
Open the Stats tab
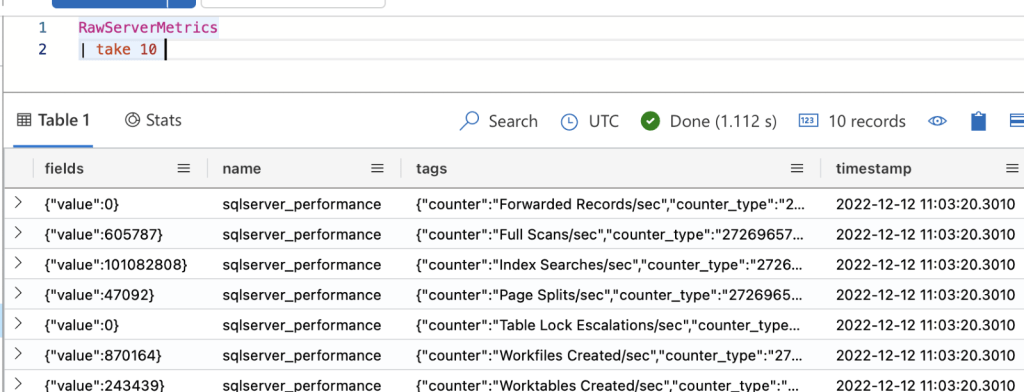point(153,120)
